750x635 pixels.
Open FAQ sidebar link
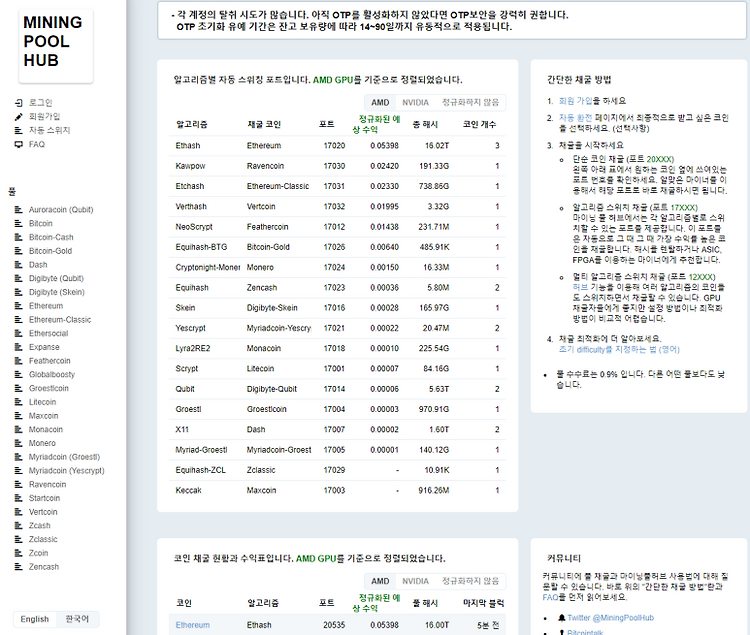pos(37,144)
